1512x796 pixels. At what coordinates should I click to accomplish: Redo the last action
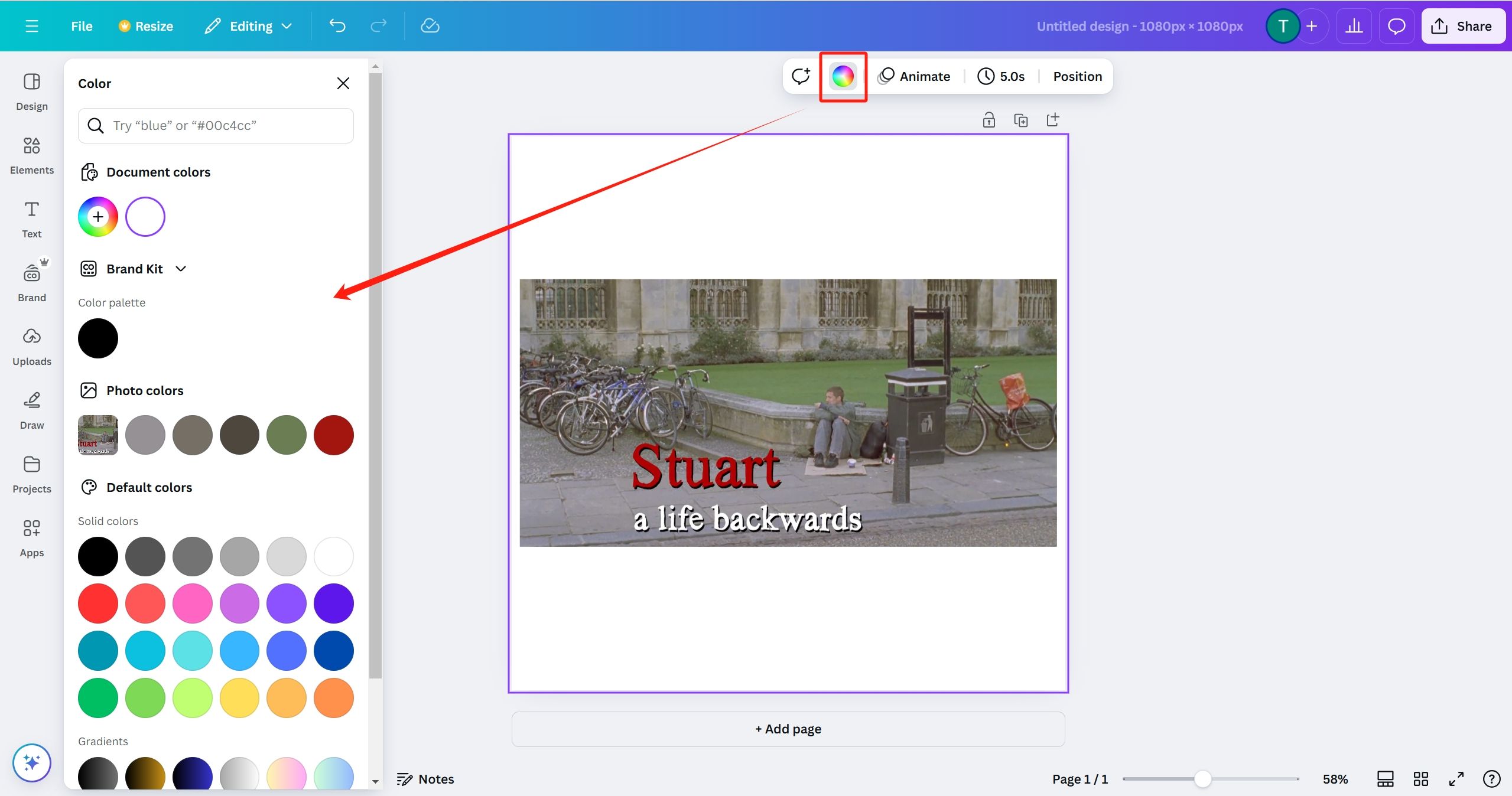click(378, 26)
